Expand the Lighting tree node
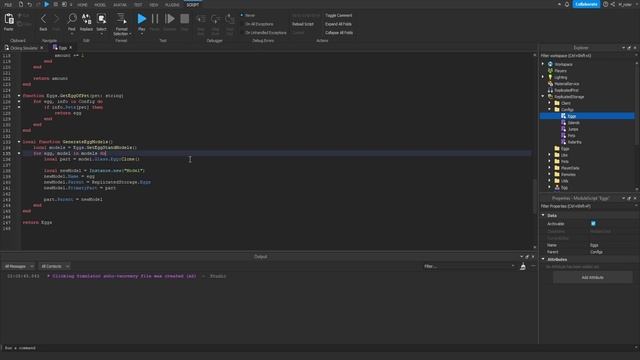The width and height of the screenshot is (640, 360). click(x=543, y=77)
